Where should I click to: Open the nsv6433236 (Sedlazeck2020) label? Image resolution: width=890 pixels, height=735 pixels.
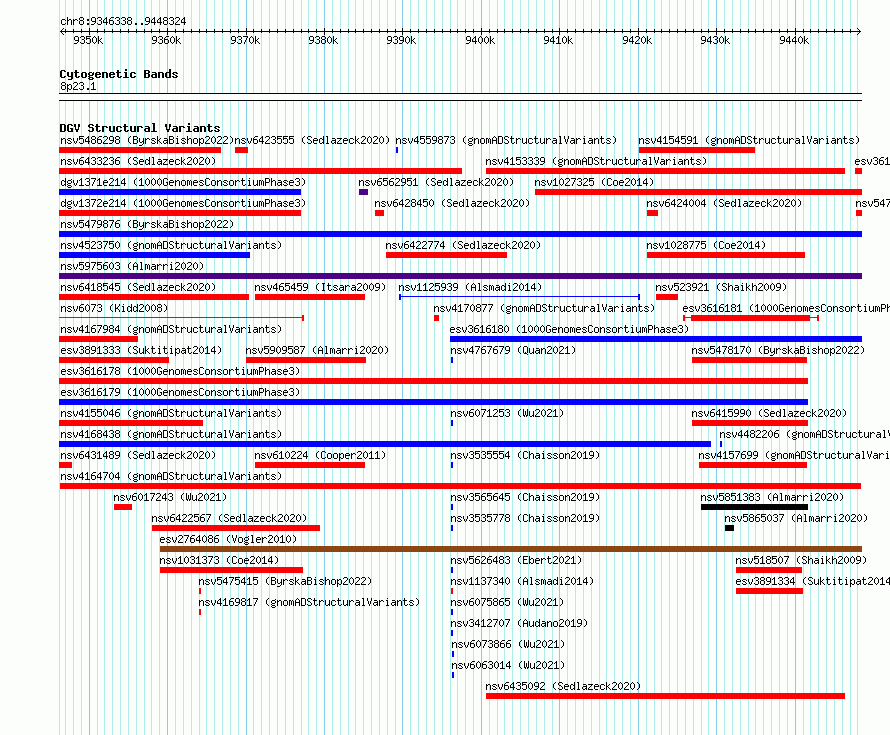[138, 161]
